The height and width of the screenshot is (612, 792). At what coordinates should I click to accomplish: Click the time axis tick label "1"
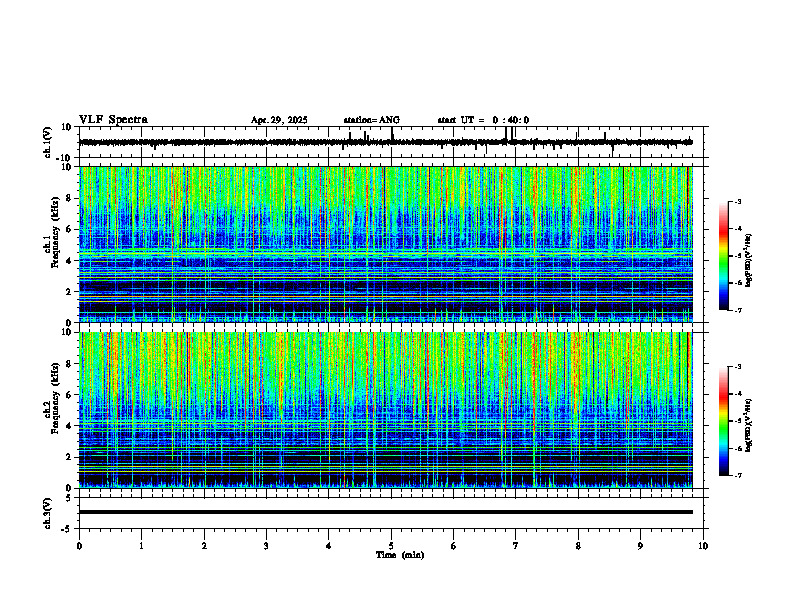(x=142, y=546)
